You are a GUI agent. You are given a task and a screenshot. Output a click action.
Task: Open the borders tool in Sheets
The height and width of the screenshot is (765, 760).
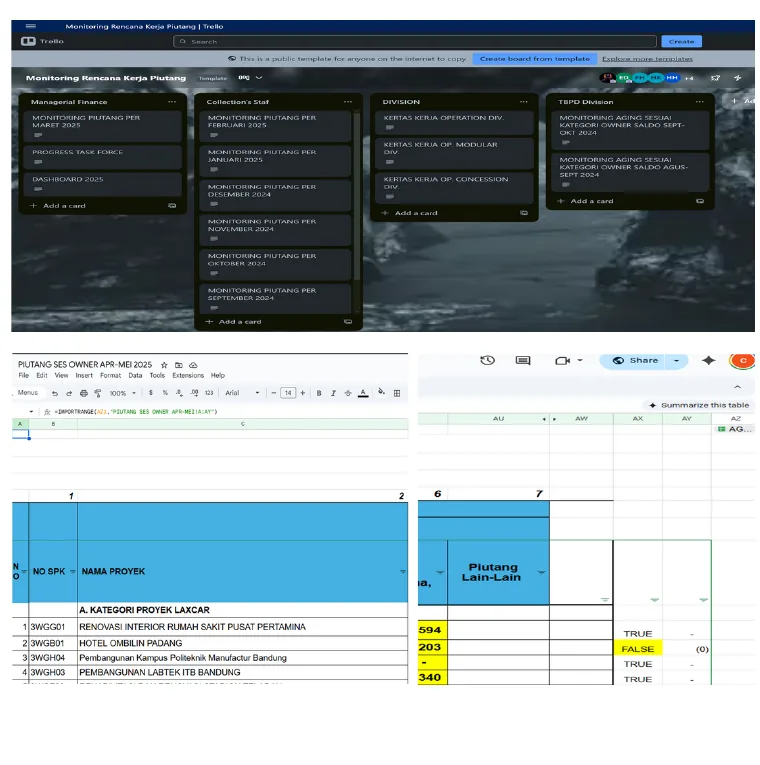click(x=397, y=393)
